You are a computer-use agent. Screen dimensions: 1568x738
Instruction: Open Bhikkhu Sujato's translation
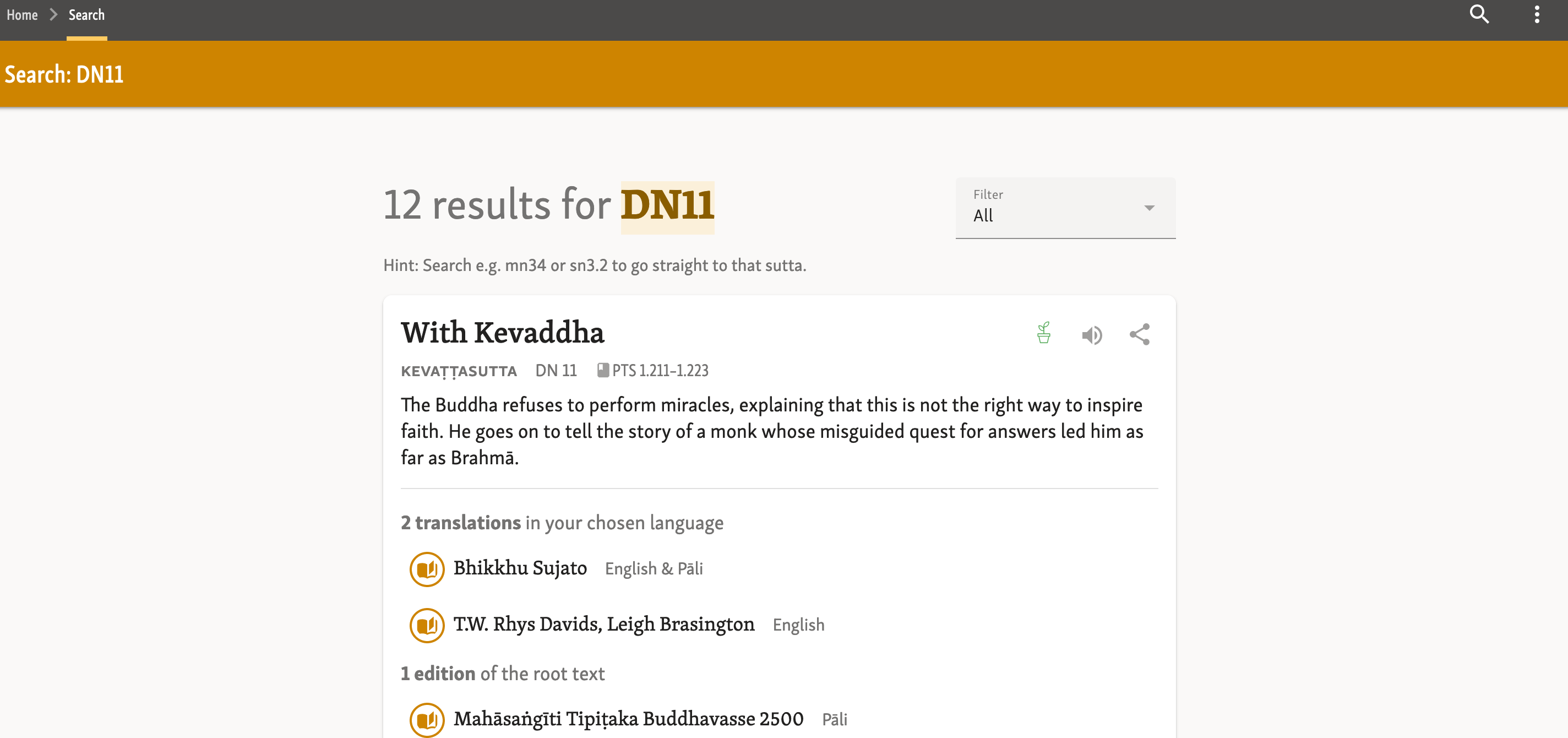click(x=520, y=568)
